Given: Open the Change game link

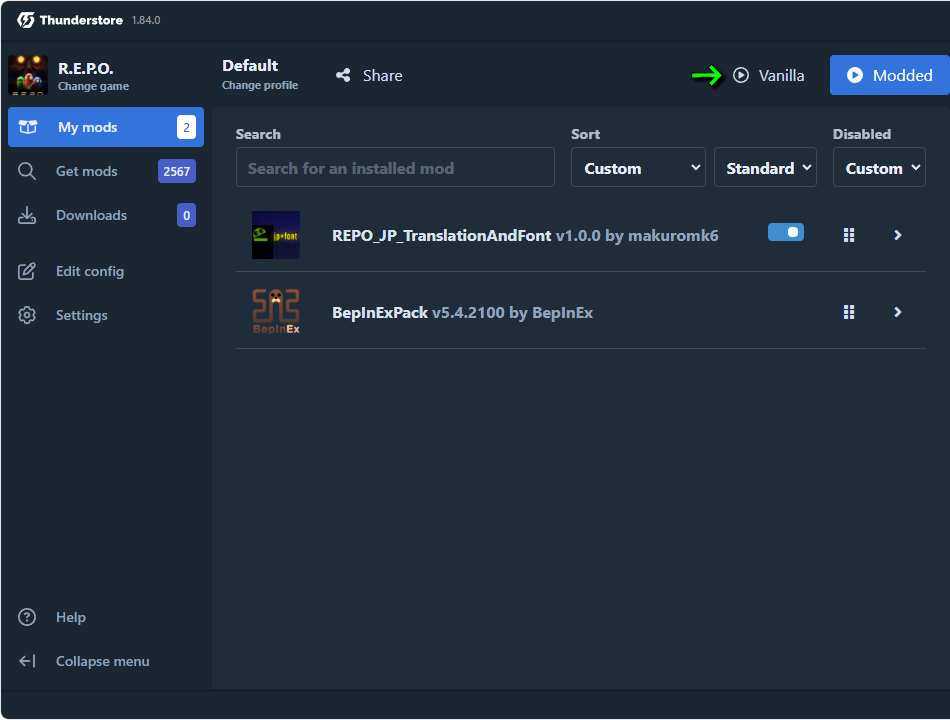Looking at the screenshot, I should click(93, 86).
